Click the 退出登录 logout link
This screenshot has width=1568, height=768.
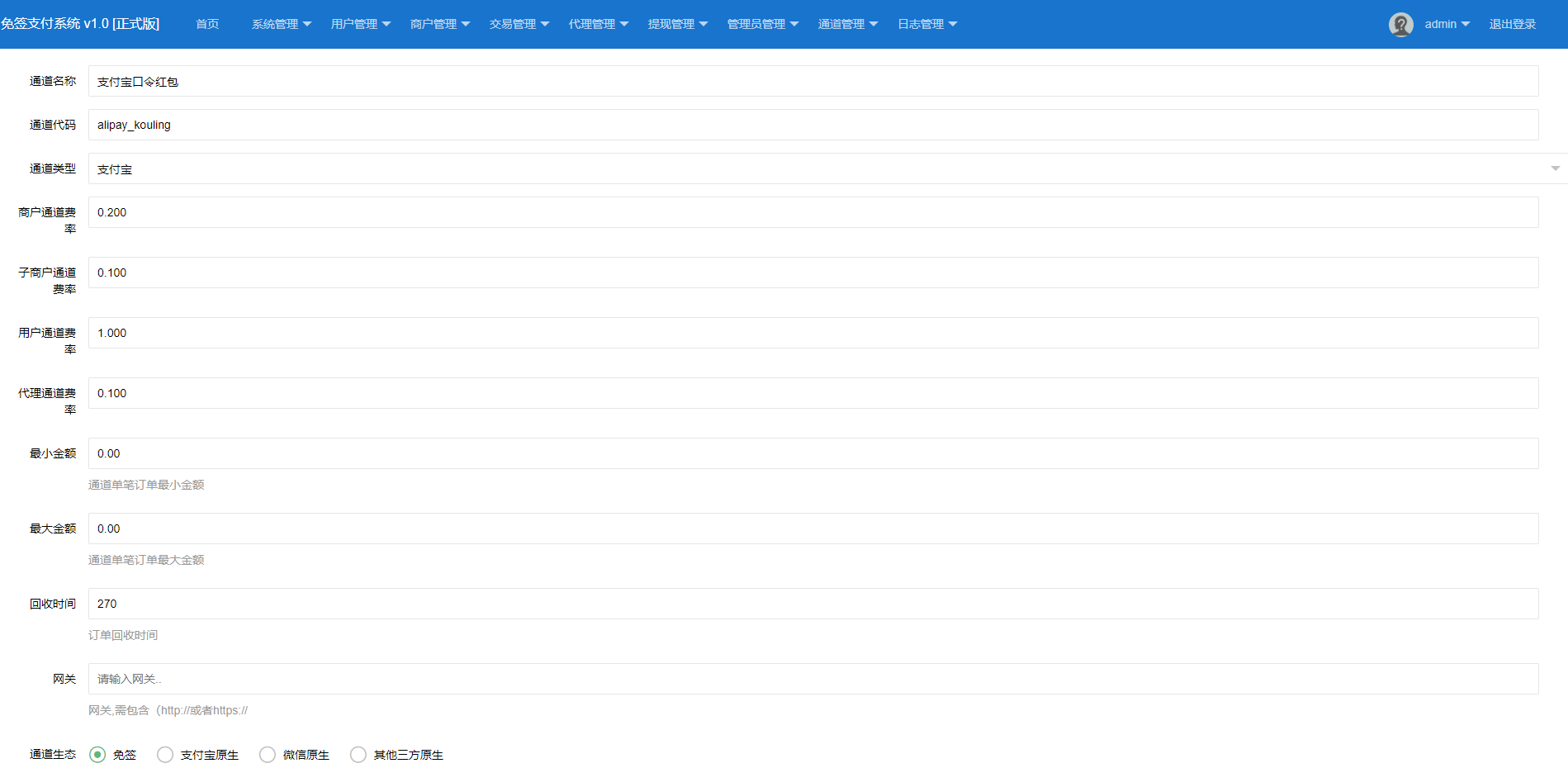[x=1513, y=24]
